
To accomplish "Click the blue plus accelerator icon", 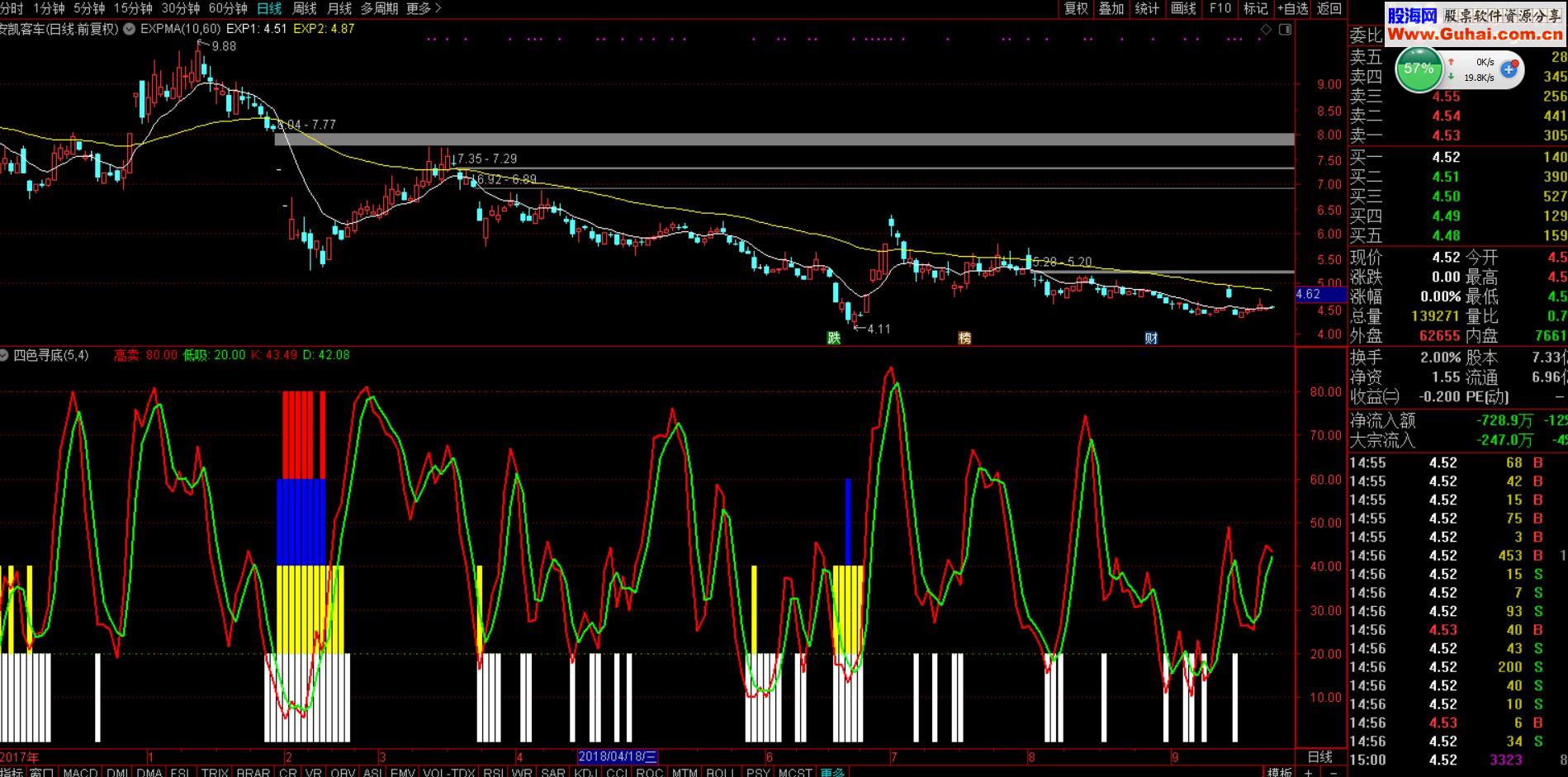I will point(1509,69).
